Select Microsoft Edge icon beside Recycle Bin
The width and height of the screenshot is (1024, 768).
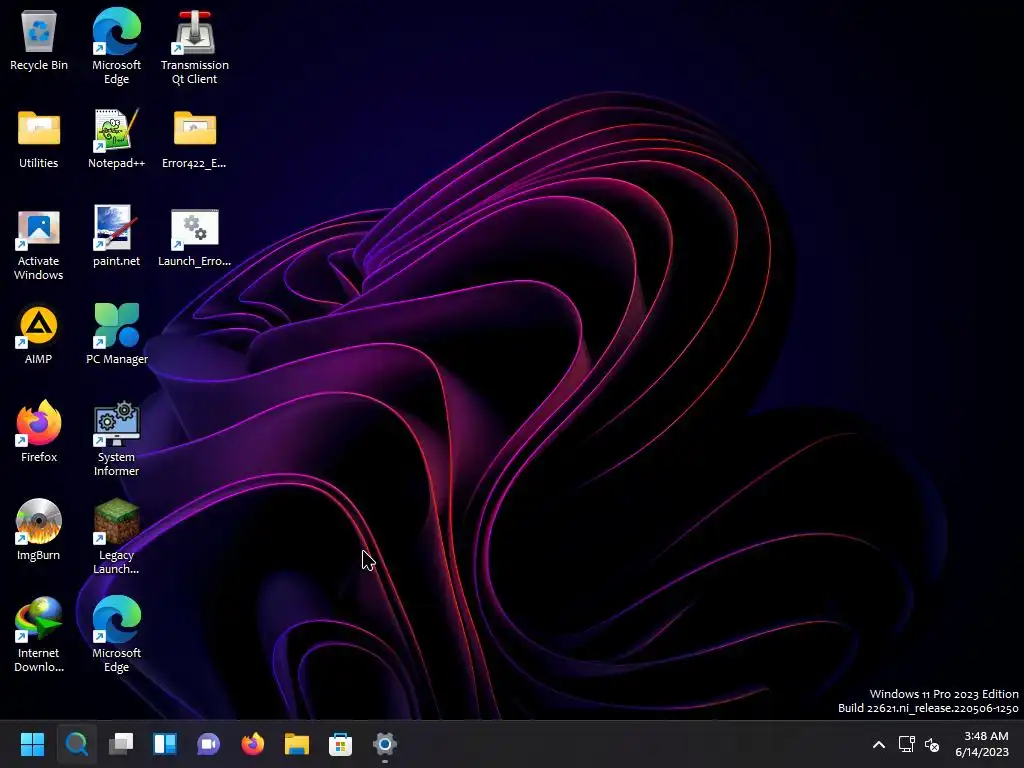[x=116, y=46]
